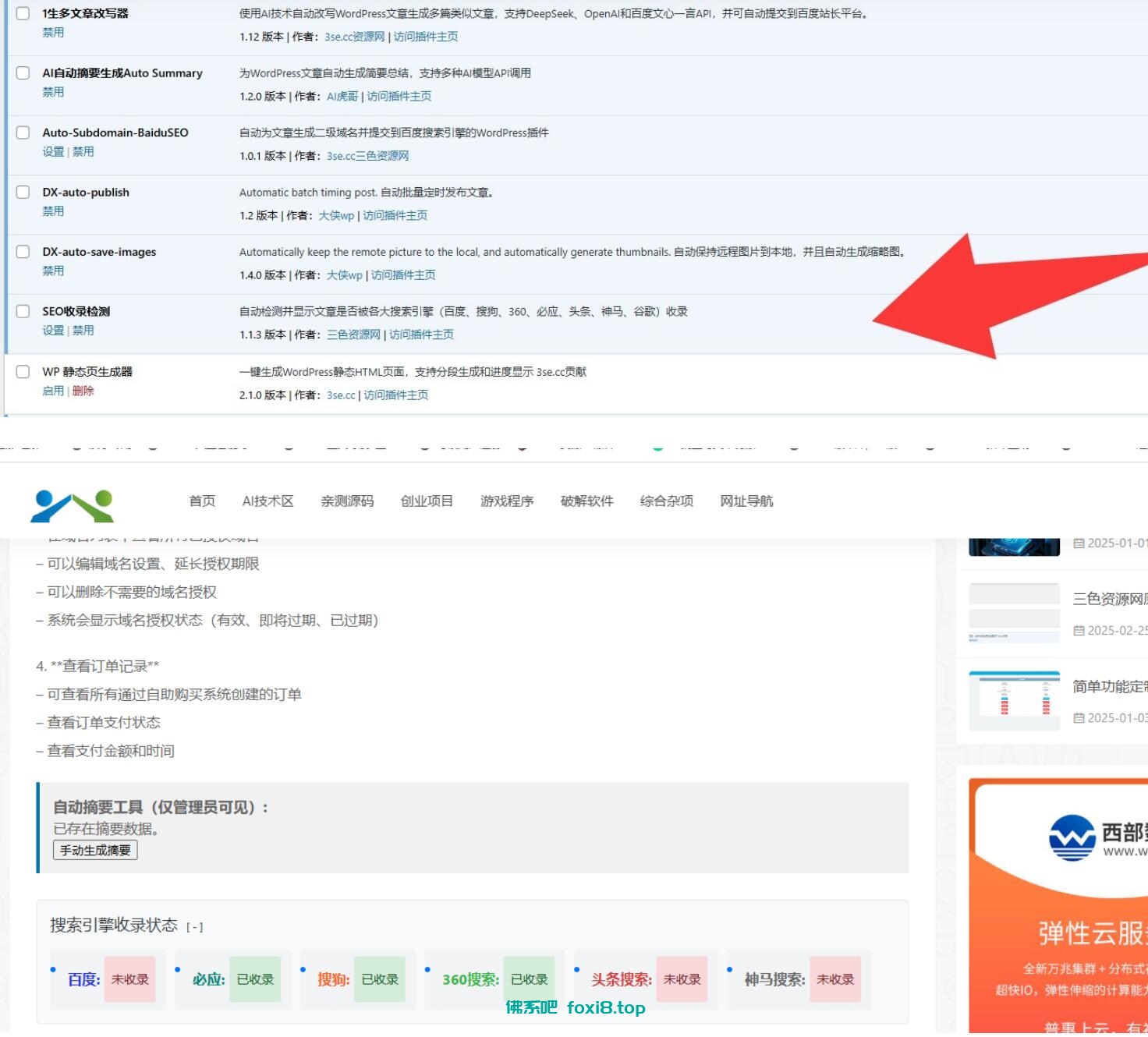Click 删除 under WP 静态页生成器
This screenshot has width=1148, height=1037.
coord(83,391)
